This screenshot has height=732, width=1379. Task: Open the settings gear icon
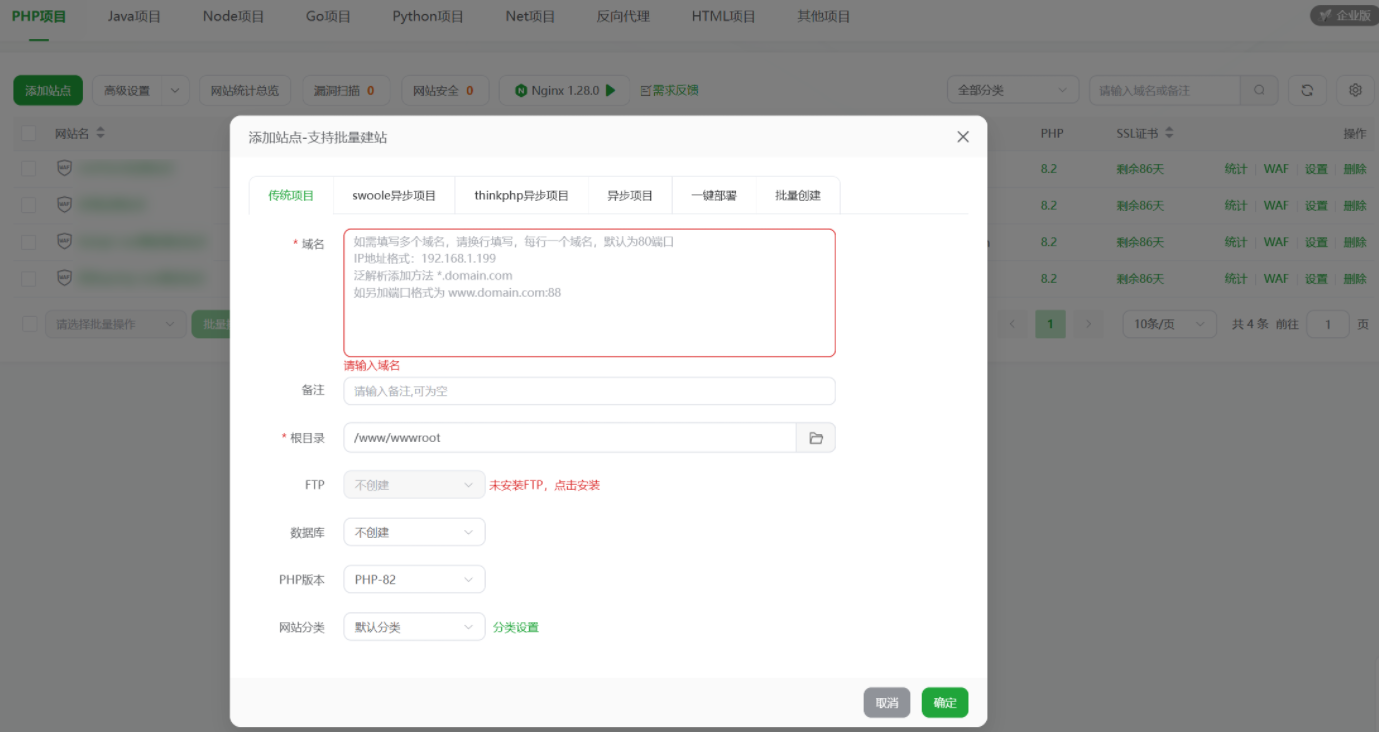click(1355, 90)
